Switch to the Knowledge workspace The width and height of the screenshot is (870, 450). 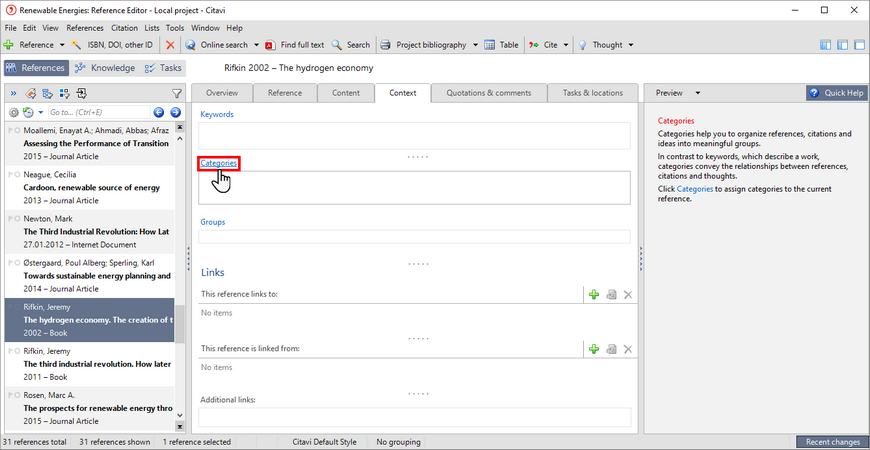coord(105,68)
